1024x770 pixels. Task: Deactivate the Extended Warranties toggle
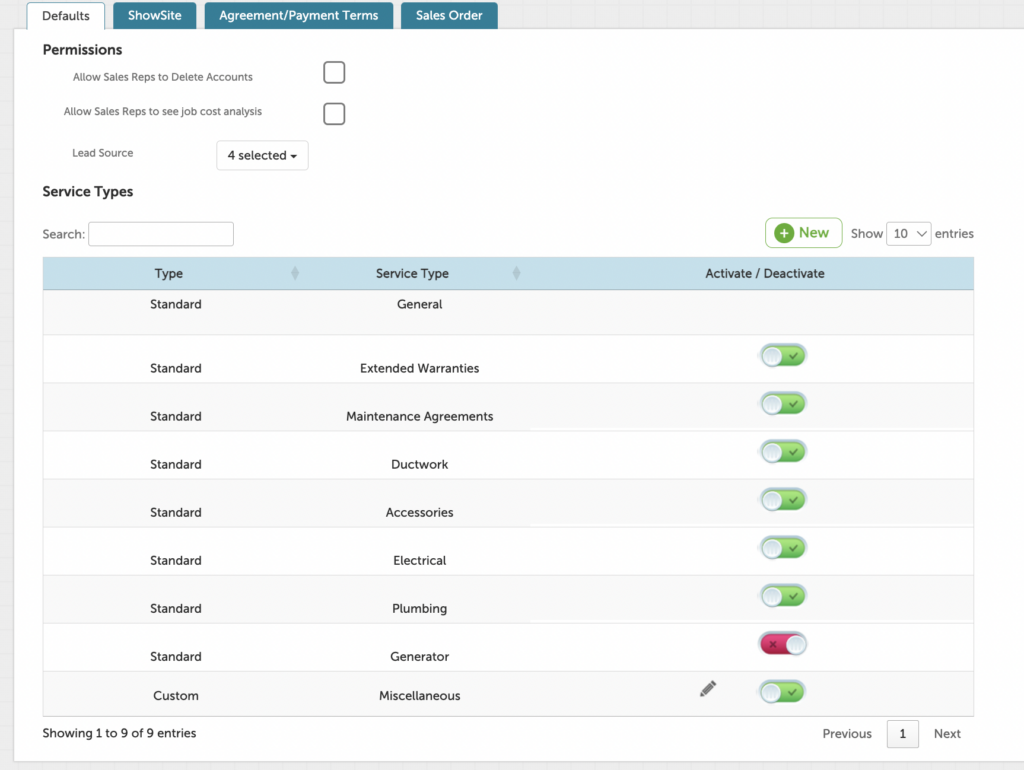click(x=783, y=356)
